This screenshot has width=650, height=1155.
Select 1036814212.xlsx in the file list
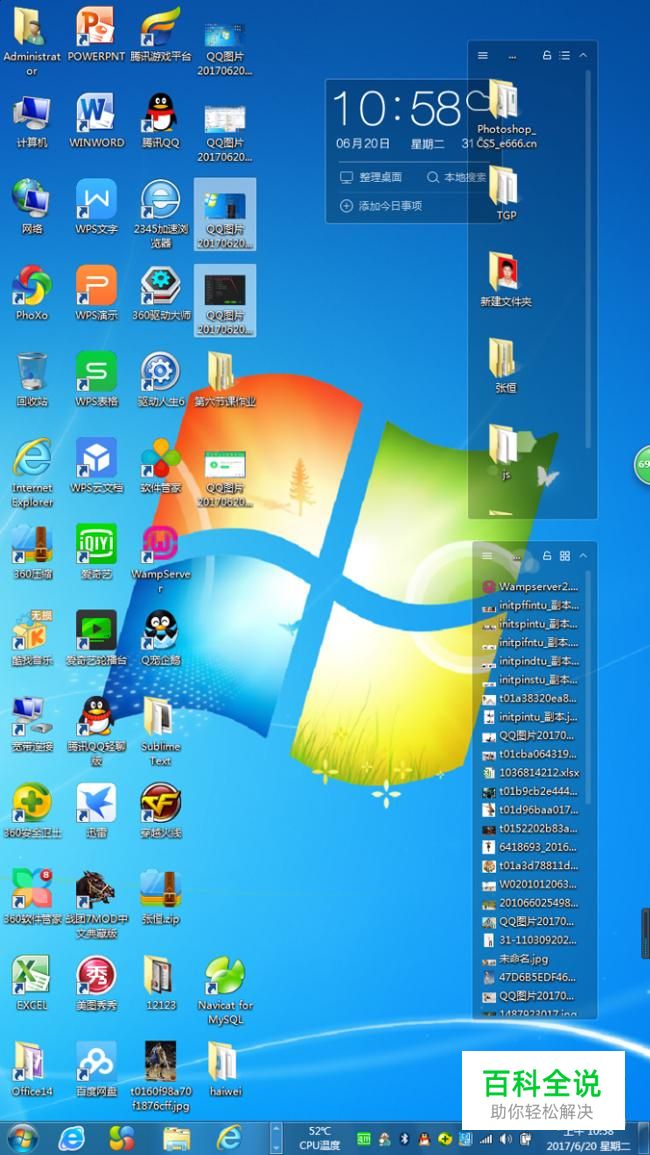point(531,773)
